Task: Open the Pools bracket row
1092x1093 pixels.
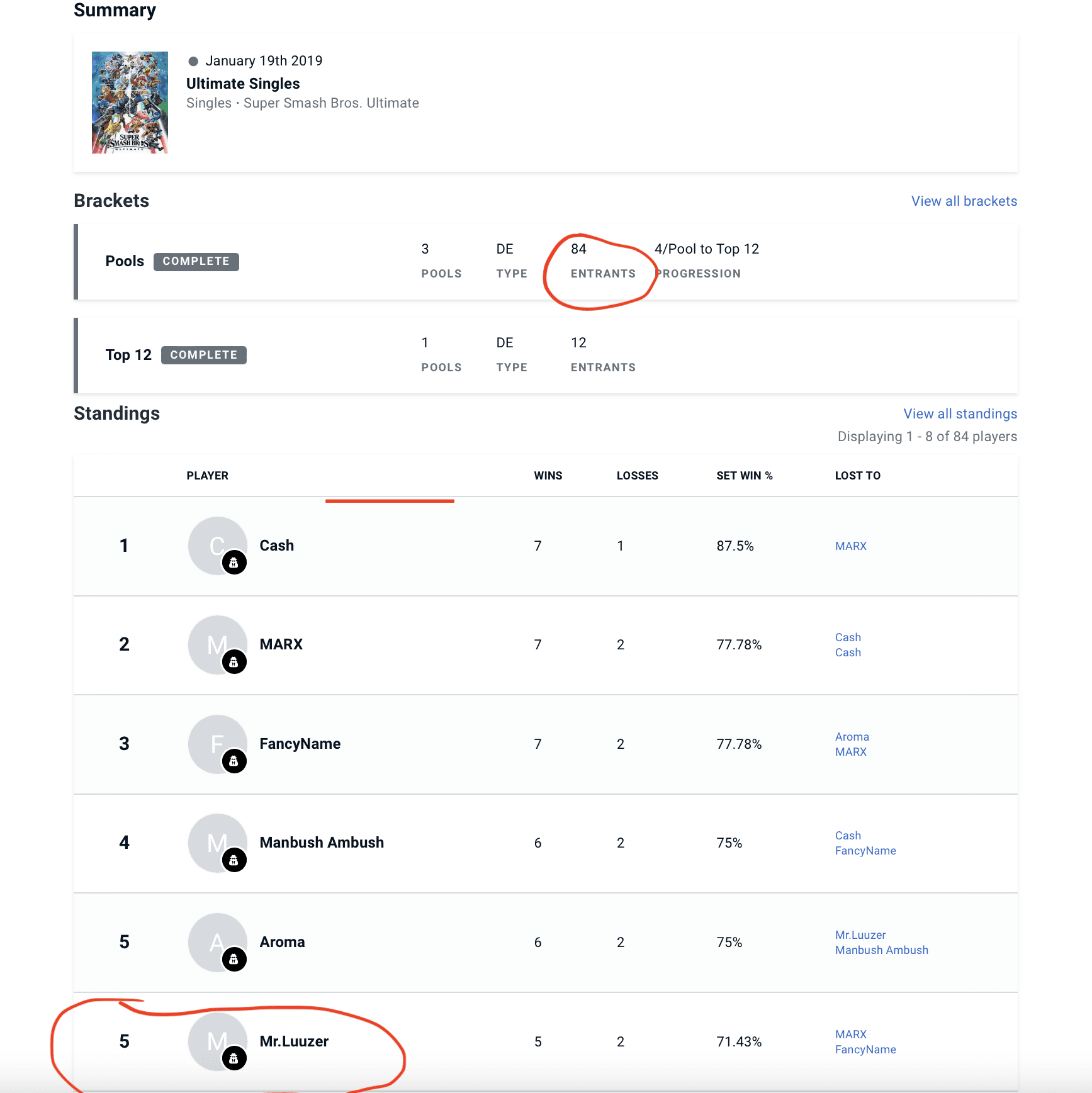Action: pyautogui.click(x=546, y=262)
